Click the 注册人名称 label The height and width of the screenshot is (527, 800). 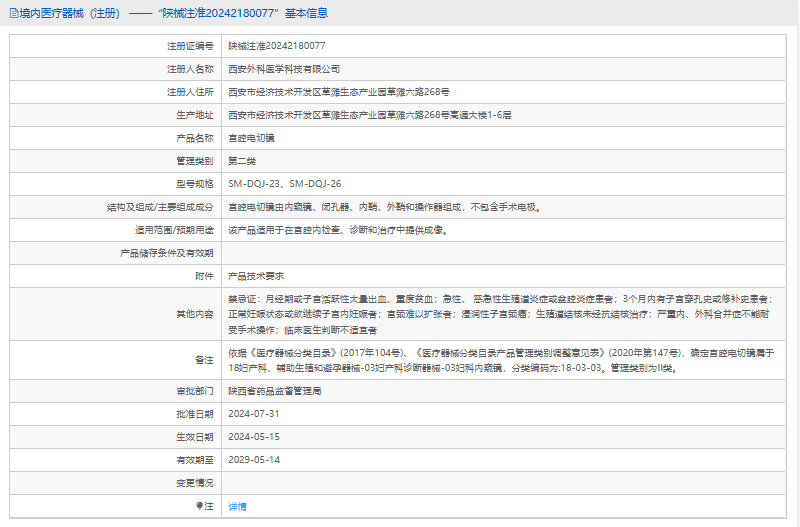(190, 69)
